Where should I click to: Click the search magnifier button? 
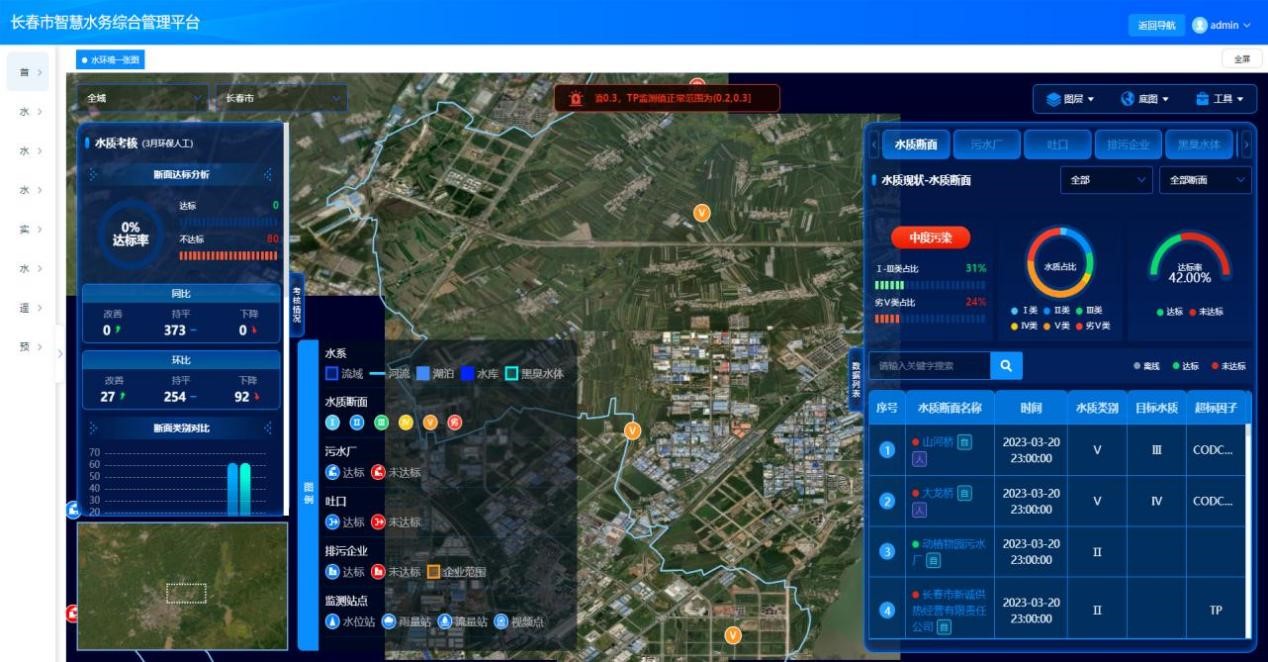pyautogui.click(x=1006, y=366)
